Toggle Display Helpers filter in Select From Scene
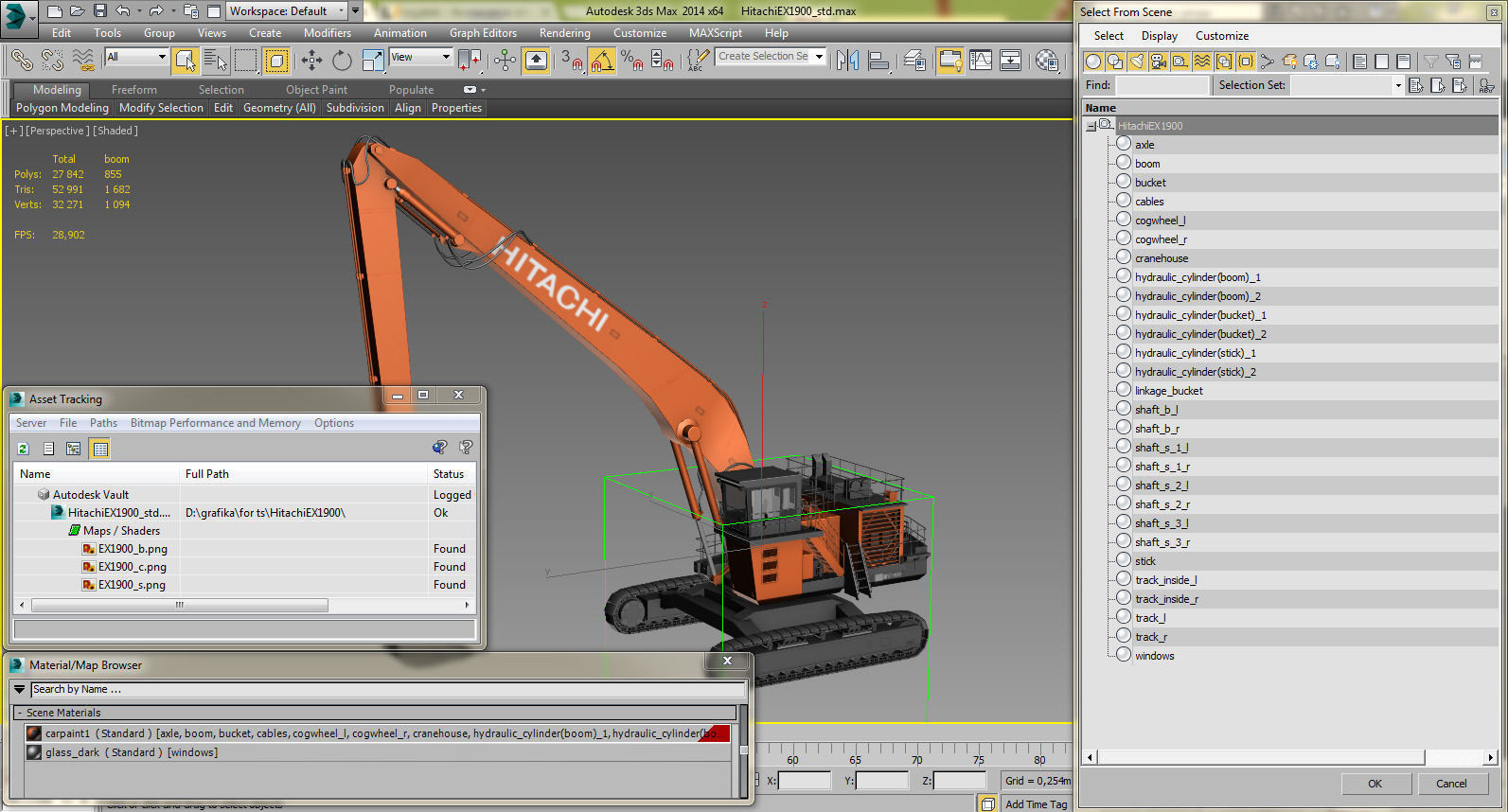The image size is (1508, 812). click(x=1180, y=61)
